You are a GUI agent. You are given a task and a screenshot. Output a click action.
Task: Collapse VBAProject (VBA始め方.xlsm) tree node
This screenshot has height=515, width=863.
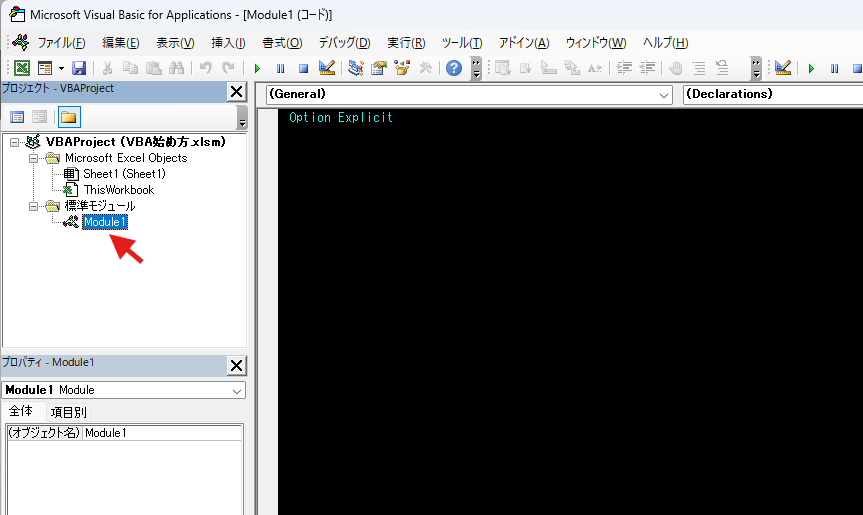tap(14, 142)
